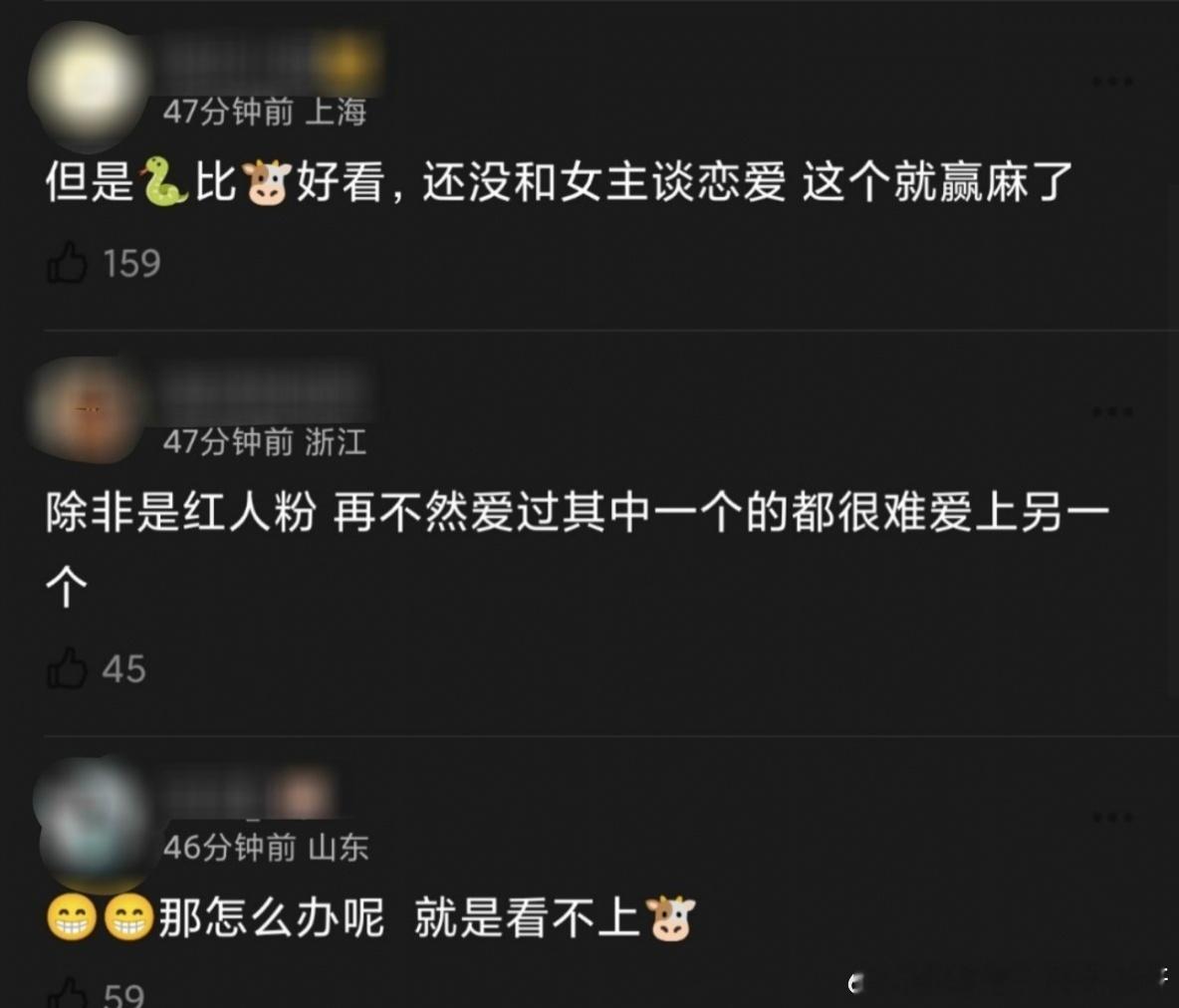Open the Shanghai commenter's avatar
The image size is (1179, 1008).
coord(89,84)
